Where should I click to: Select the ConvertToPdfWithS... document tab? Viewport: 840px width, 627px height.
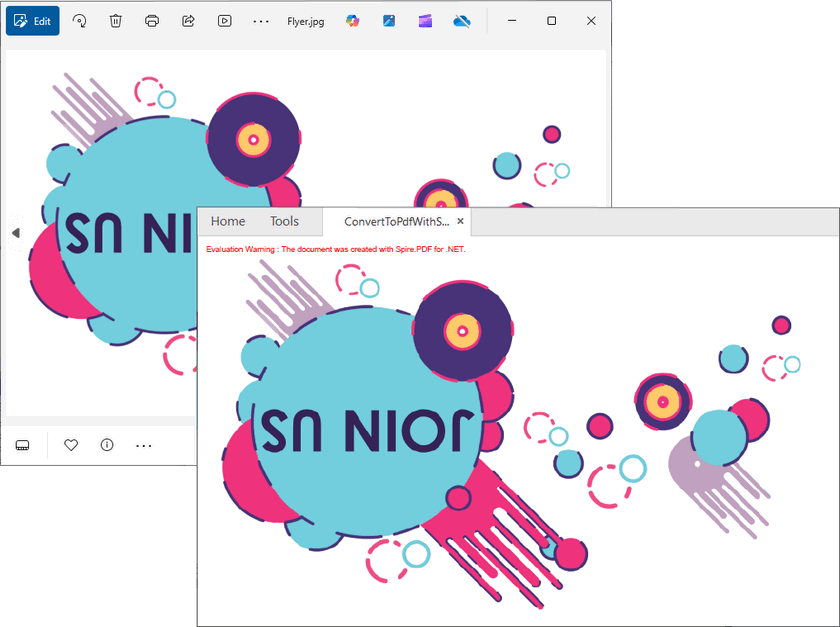(396, 222)
